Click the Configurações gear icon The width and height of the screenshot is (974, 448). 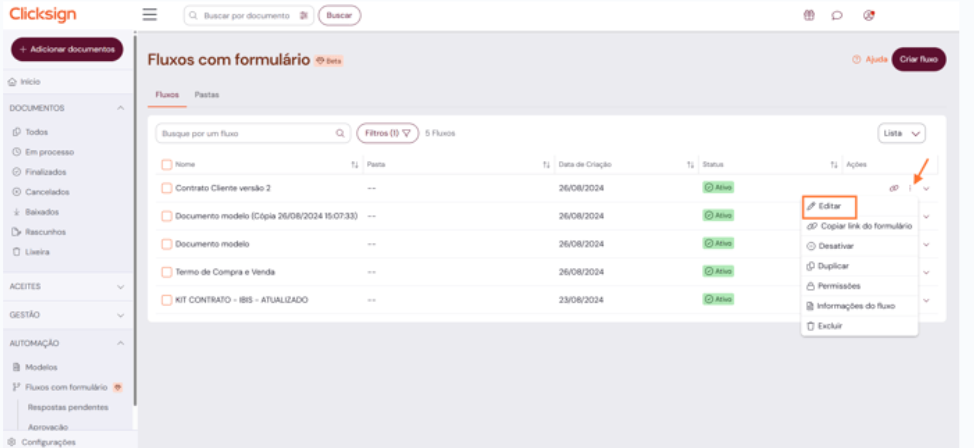tap(12, 441)
